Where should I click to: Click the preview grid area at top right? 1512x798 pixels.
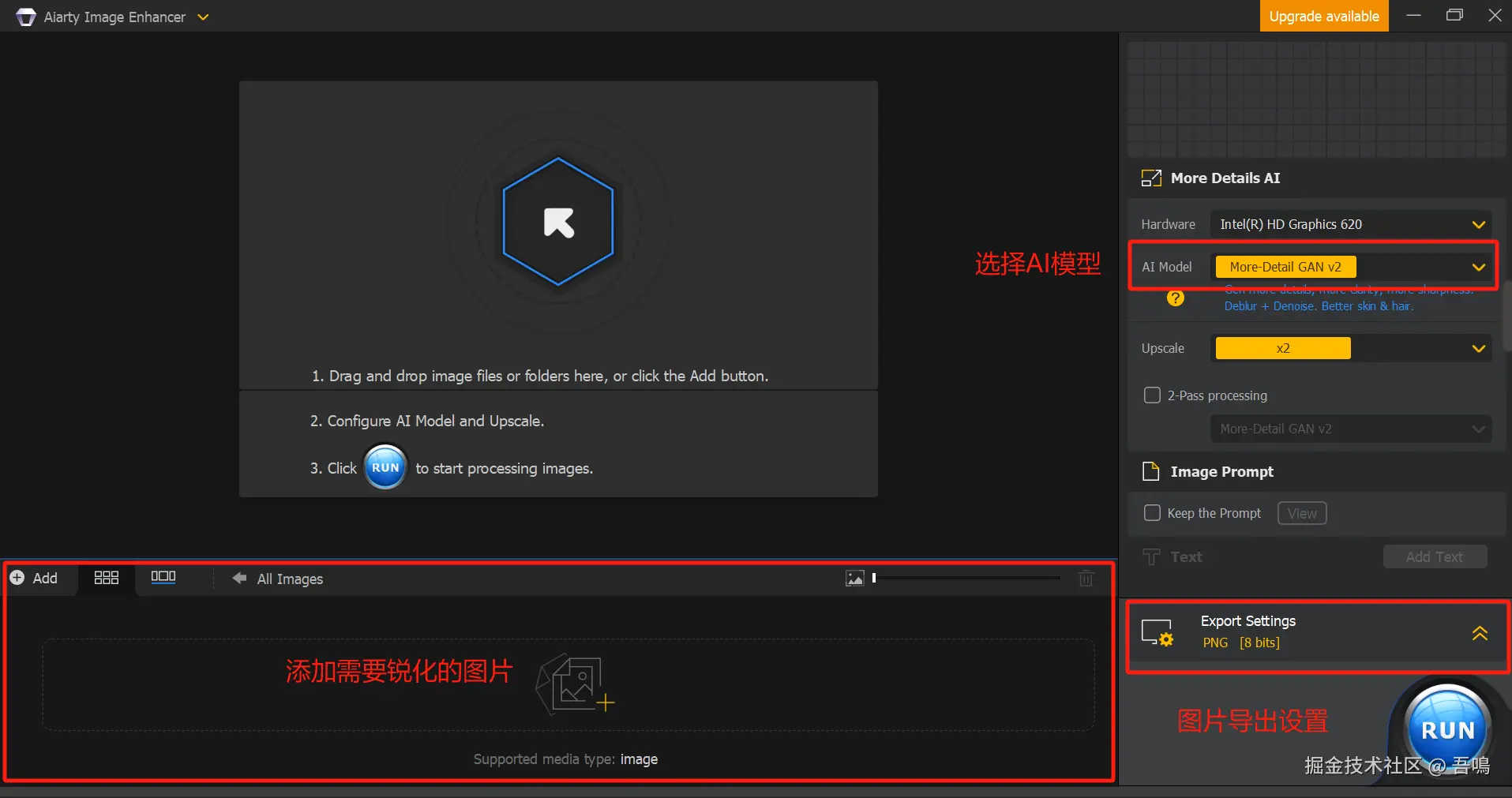[1316, 100]
